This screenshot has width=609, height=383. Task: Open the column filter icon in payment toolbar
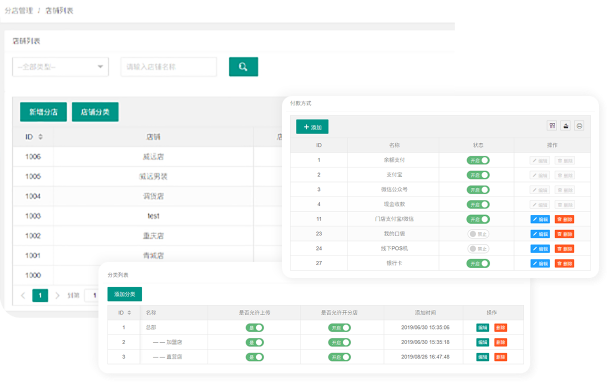552,126
